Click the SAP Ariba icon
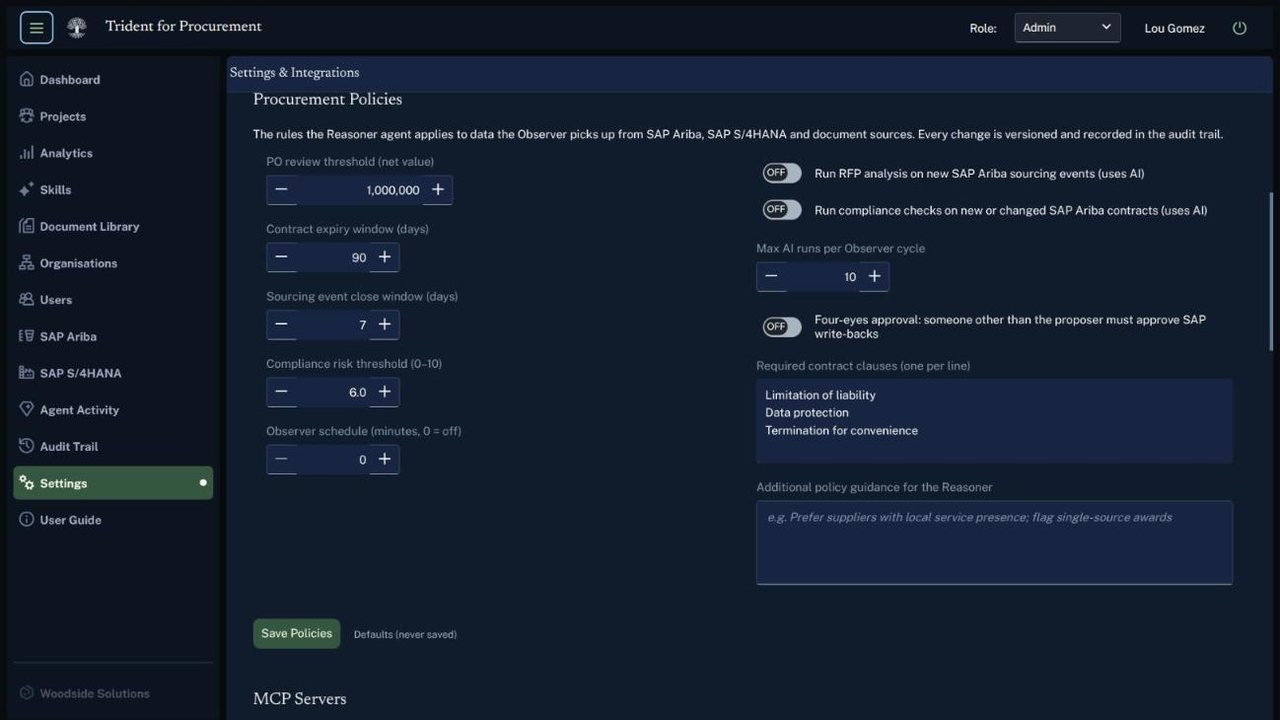The image size is (1280, 720). [27, 336]
